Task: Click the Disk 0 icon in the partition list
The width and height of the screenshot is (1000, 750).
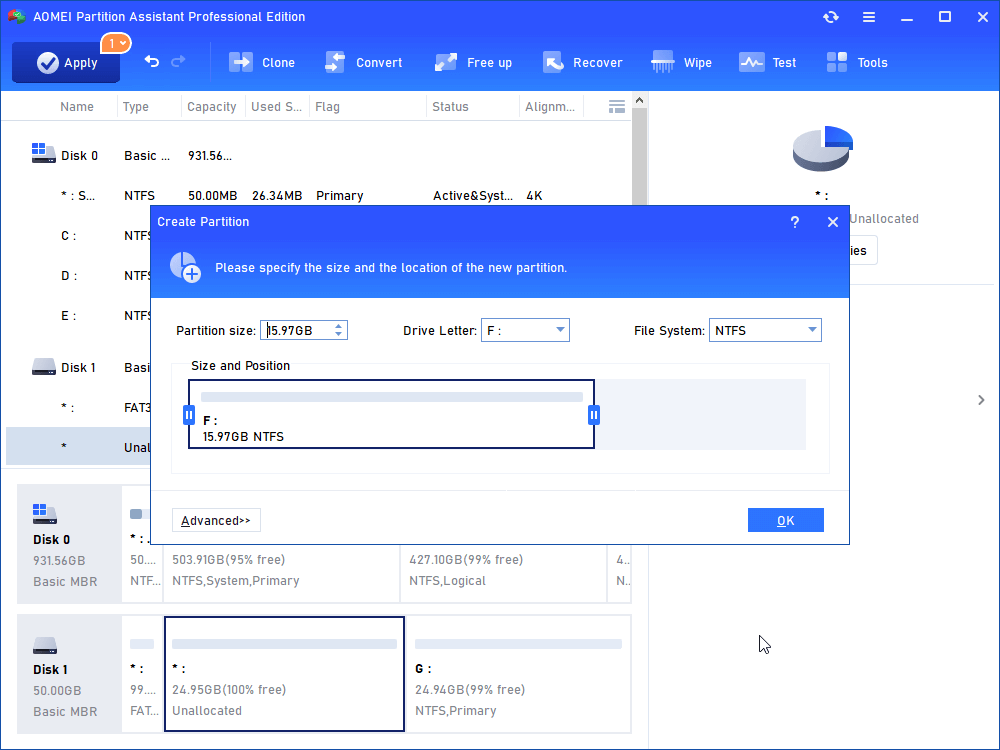Action: (x=43, y=154)
